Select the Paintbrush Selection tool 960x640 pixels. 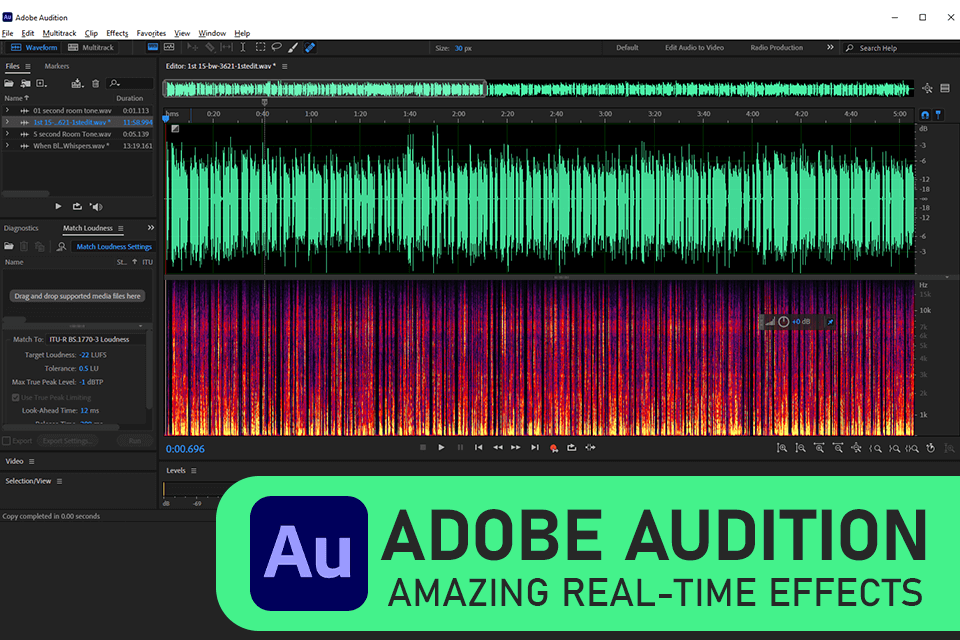pyautogui.click(x=293, y=47)
